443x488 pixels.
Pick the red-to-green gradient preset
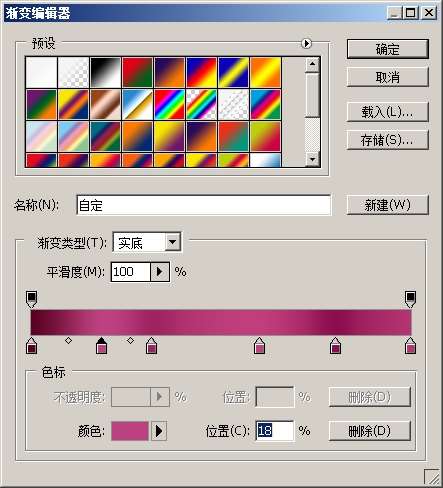(137, 72)
